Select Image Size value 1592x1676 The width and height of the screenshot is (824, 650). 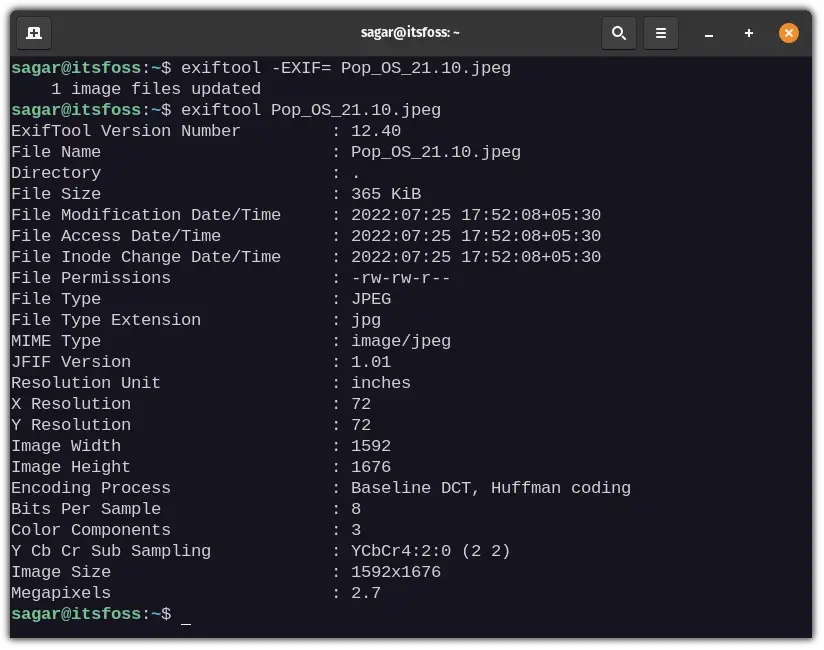(x=396, y=572)
